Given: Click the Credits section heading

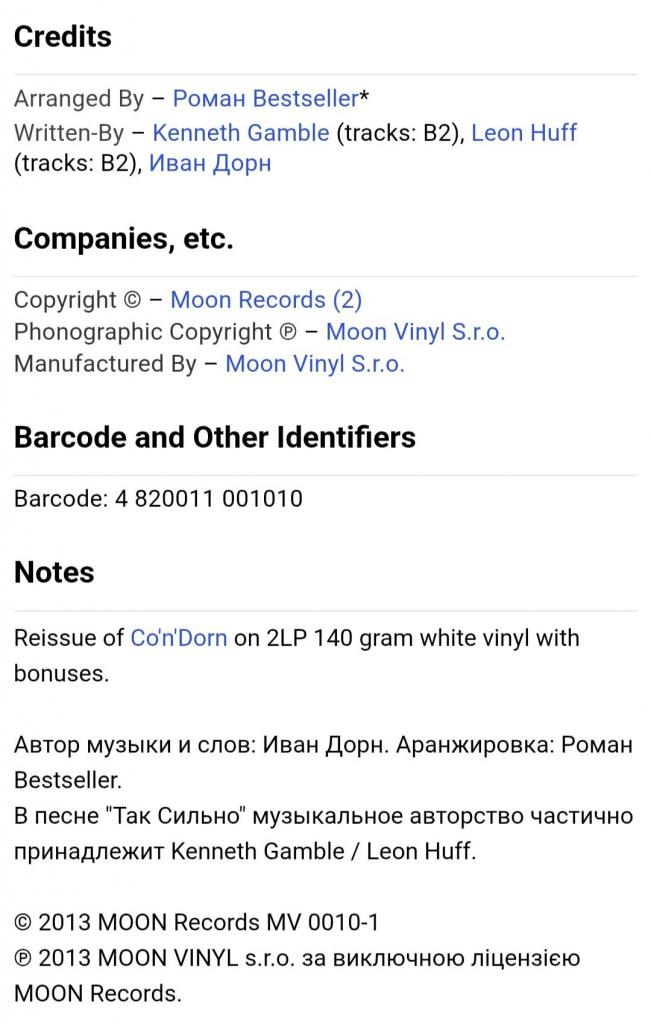Looking at the screenshot, I should tap(63, 37).
